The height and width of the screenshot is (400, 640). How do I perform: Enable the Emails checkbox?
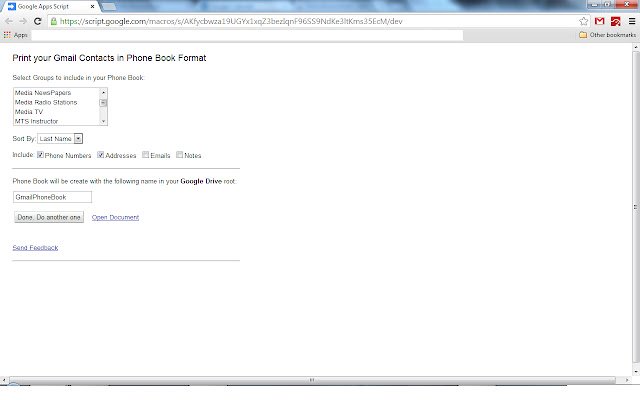(x=145, y=155)
